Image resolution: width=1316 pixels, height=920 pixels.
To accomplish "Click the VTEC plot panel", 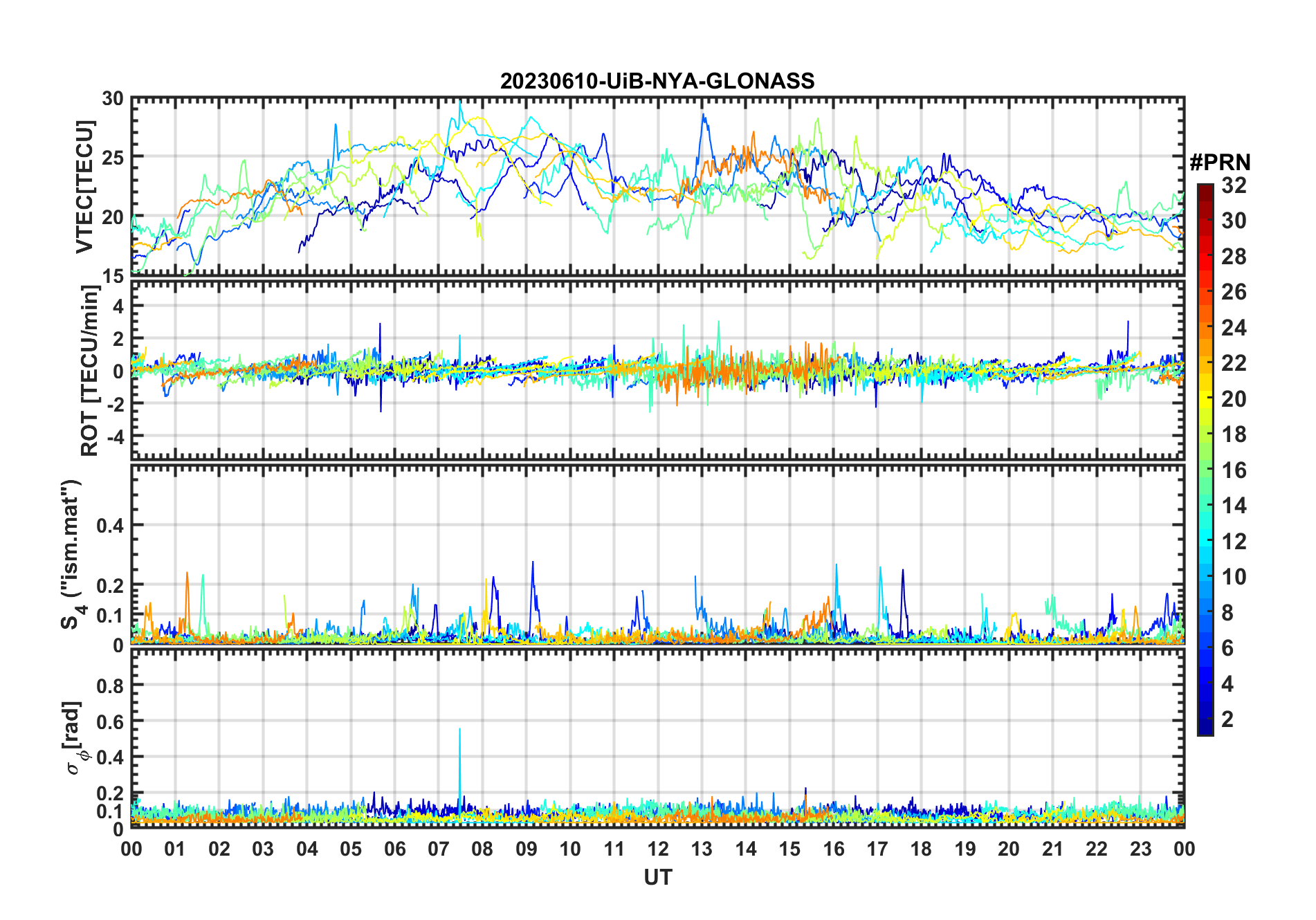I will (658, 187).
